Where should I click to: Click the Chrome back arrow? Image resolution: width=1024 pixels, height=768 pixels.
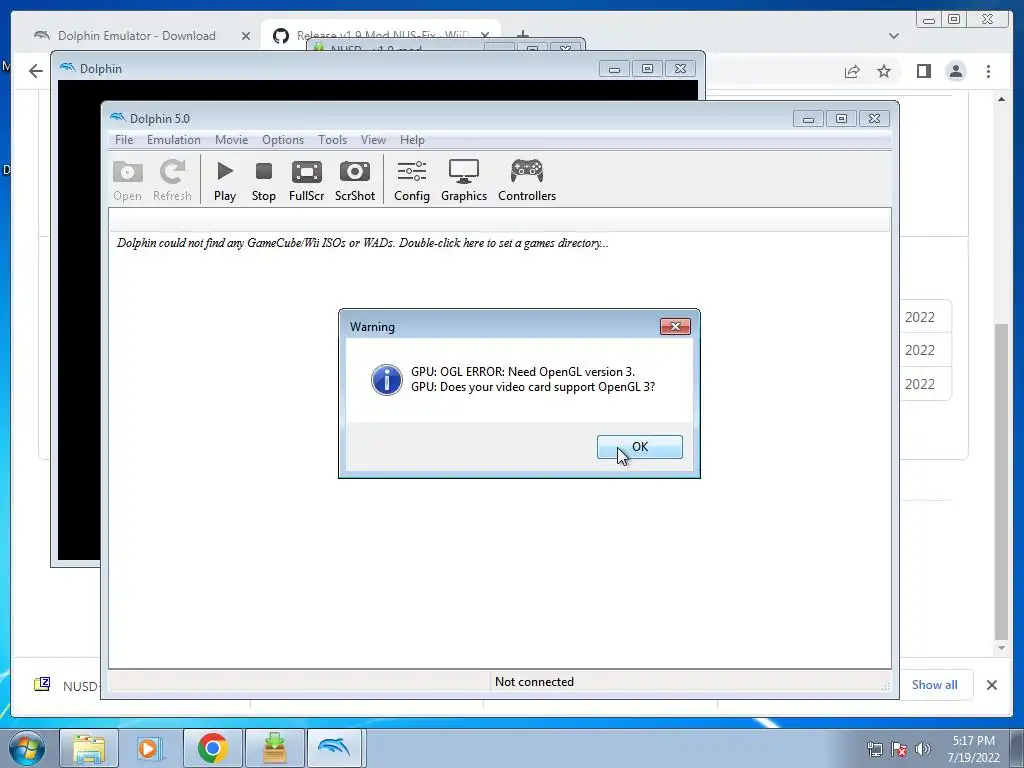(x=35, y=71)
